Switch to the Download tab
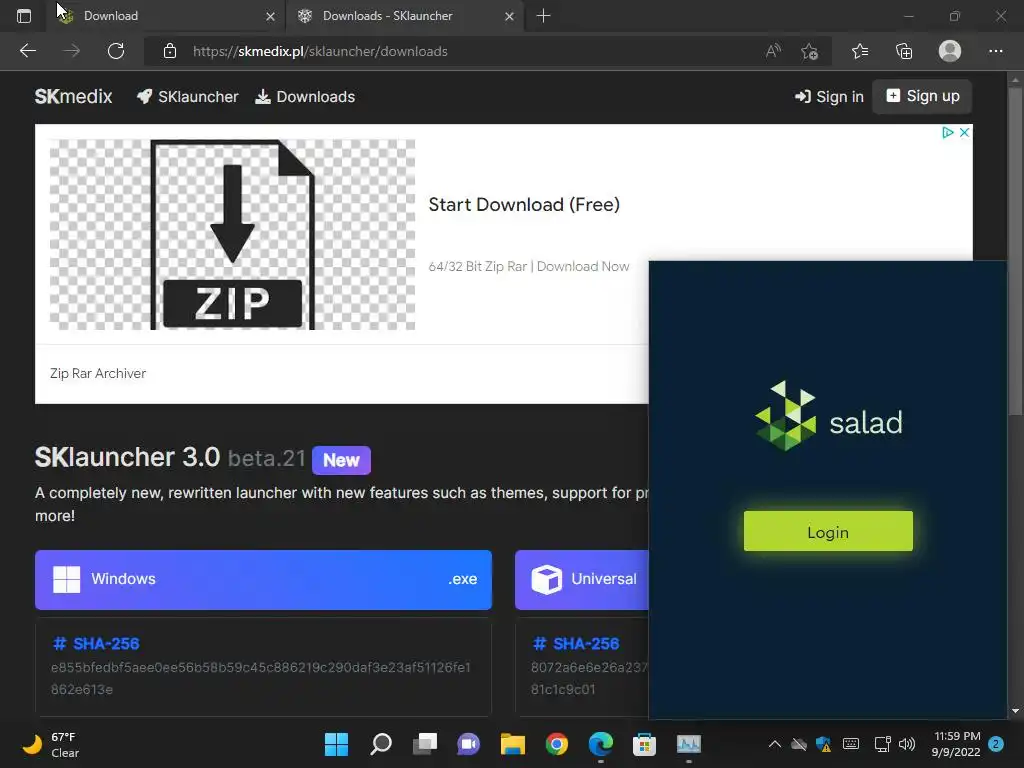Viewport: 1024px width, 768px height. tap(165, 16)
